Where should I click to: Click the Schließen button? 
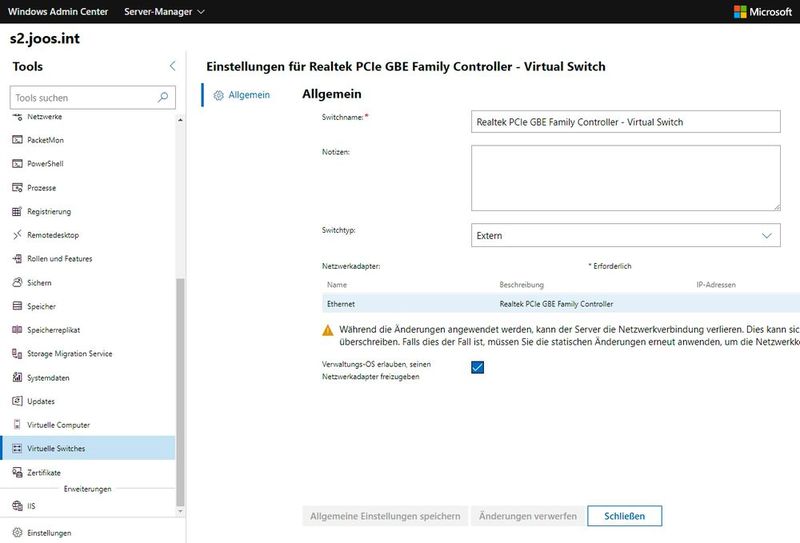[624, 516]
